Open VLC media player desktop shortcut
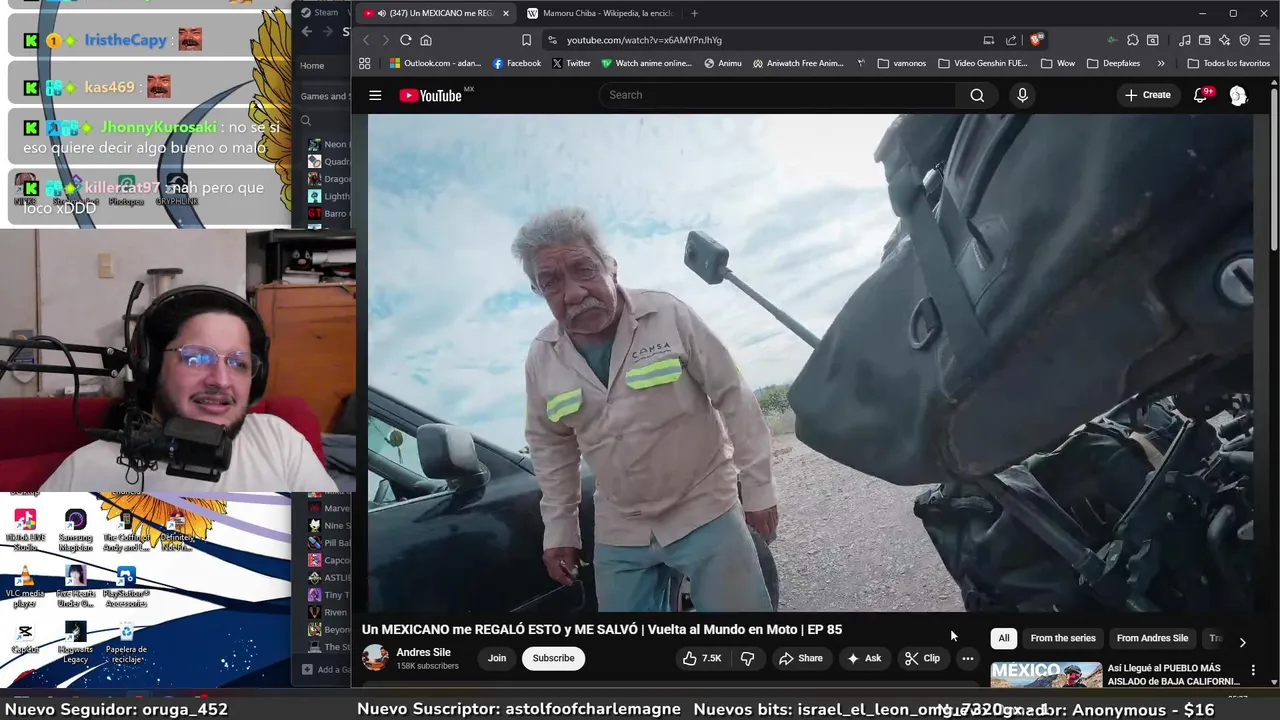 click(x=25, y=586)
